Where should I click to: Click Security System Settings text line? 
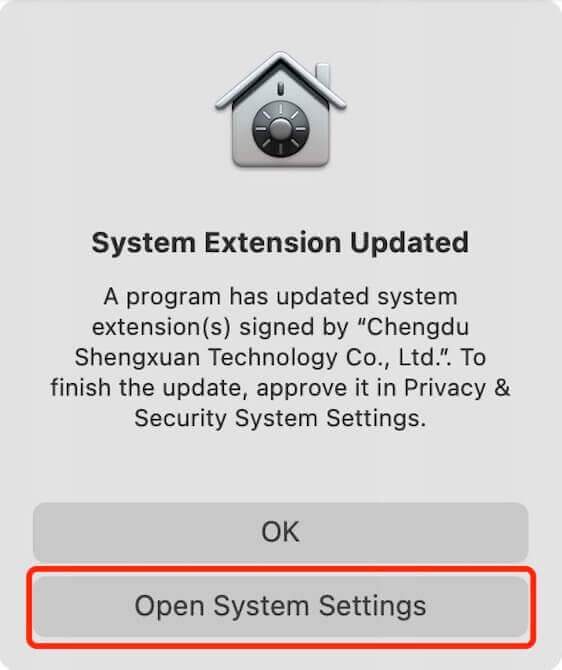coord(280,418)
